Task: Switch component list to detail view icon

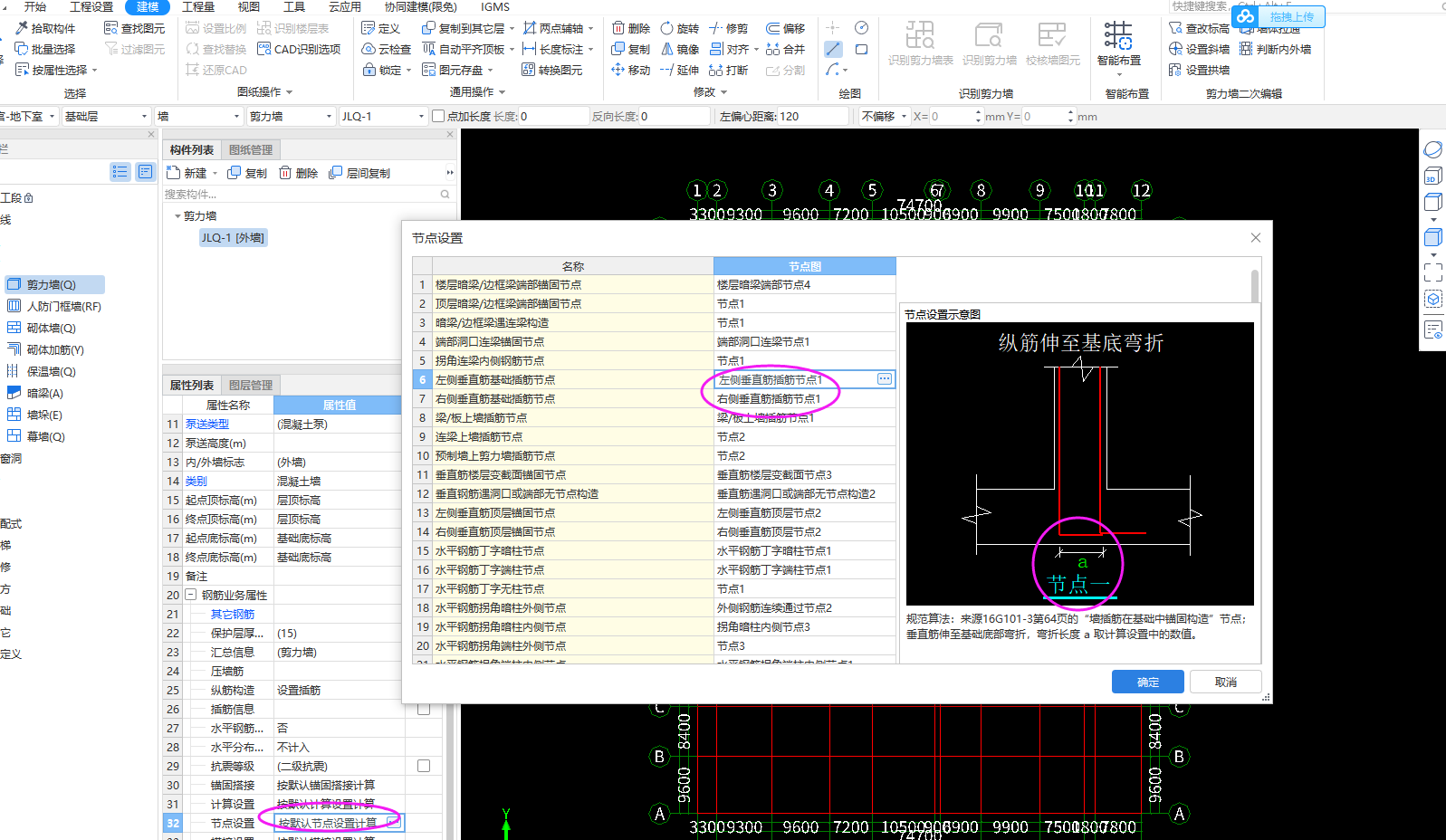Action: 145,172
